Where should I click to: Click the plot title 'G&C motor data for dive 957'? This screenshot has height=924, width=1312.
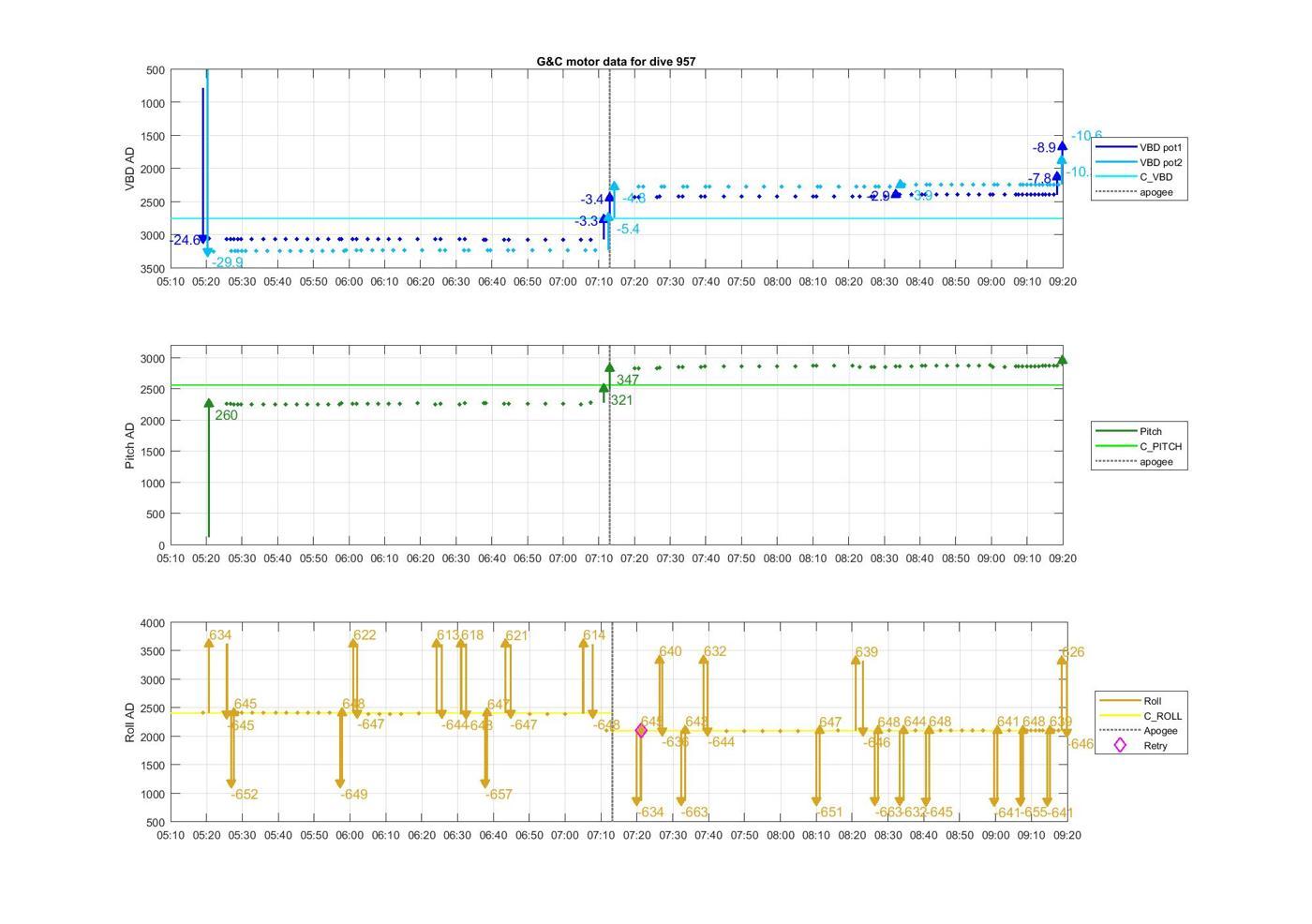pyautogui.click(x=616, y=61)
